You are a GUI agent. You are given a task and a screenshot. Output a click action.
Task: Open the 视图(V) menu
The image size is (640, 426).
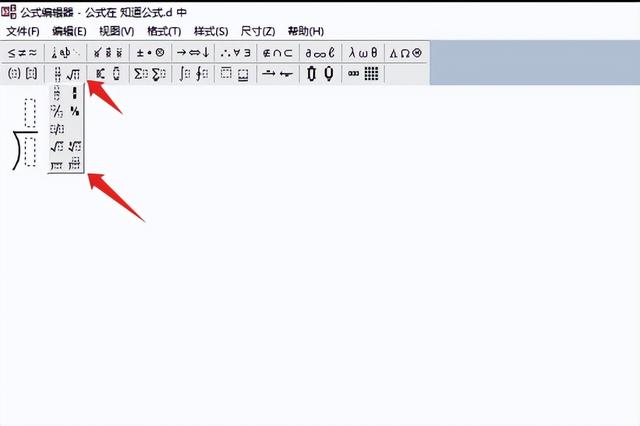(117, 31)
